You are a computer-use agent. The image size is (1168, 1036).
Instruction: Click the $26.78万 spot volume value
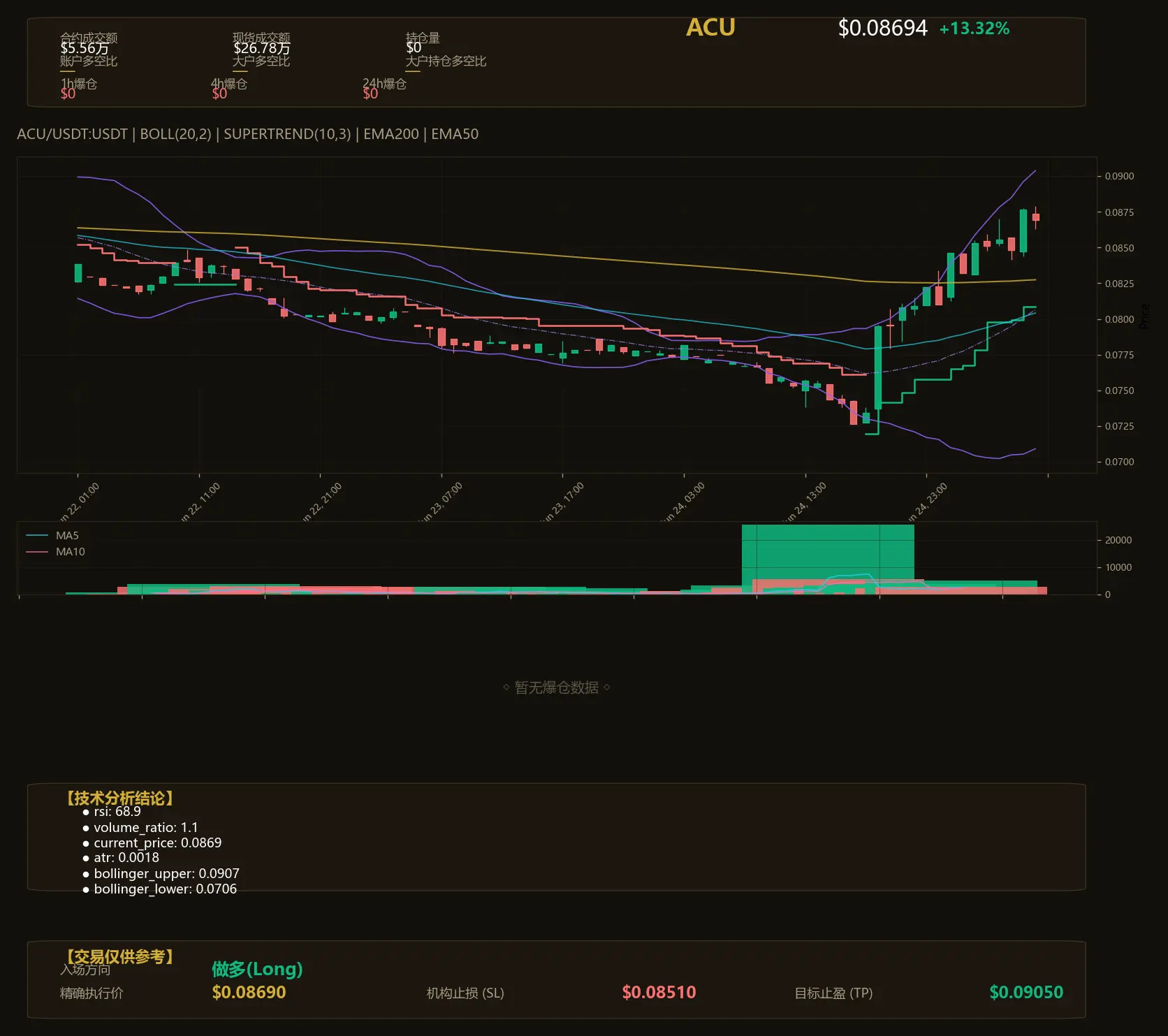(261, 48)
